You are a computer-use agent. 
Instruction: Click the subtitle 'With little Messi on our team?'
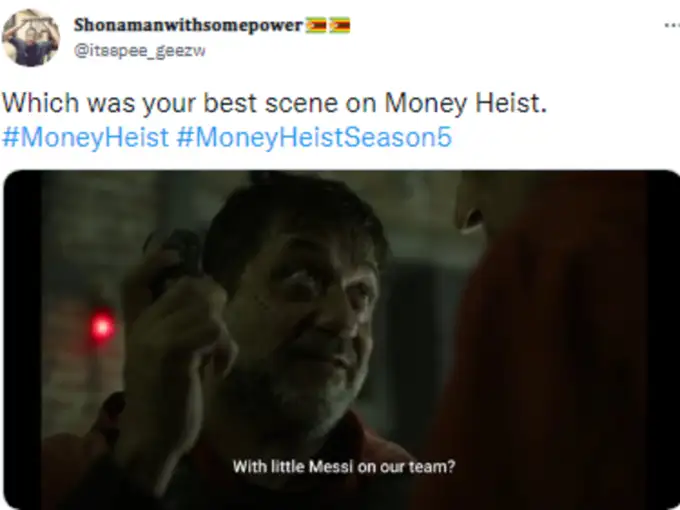[344, 467]
